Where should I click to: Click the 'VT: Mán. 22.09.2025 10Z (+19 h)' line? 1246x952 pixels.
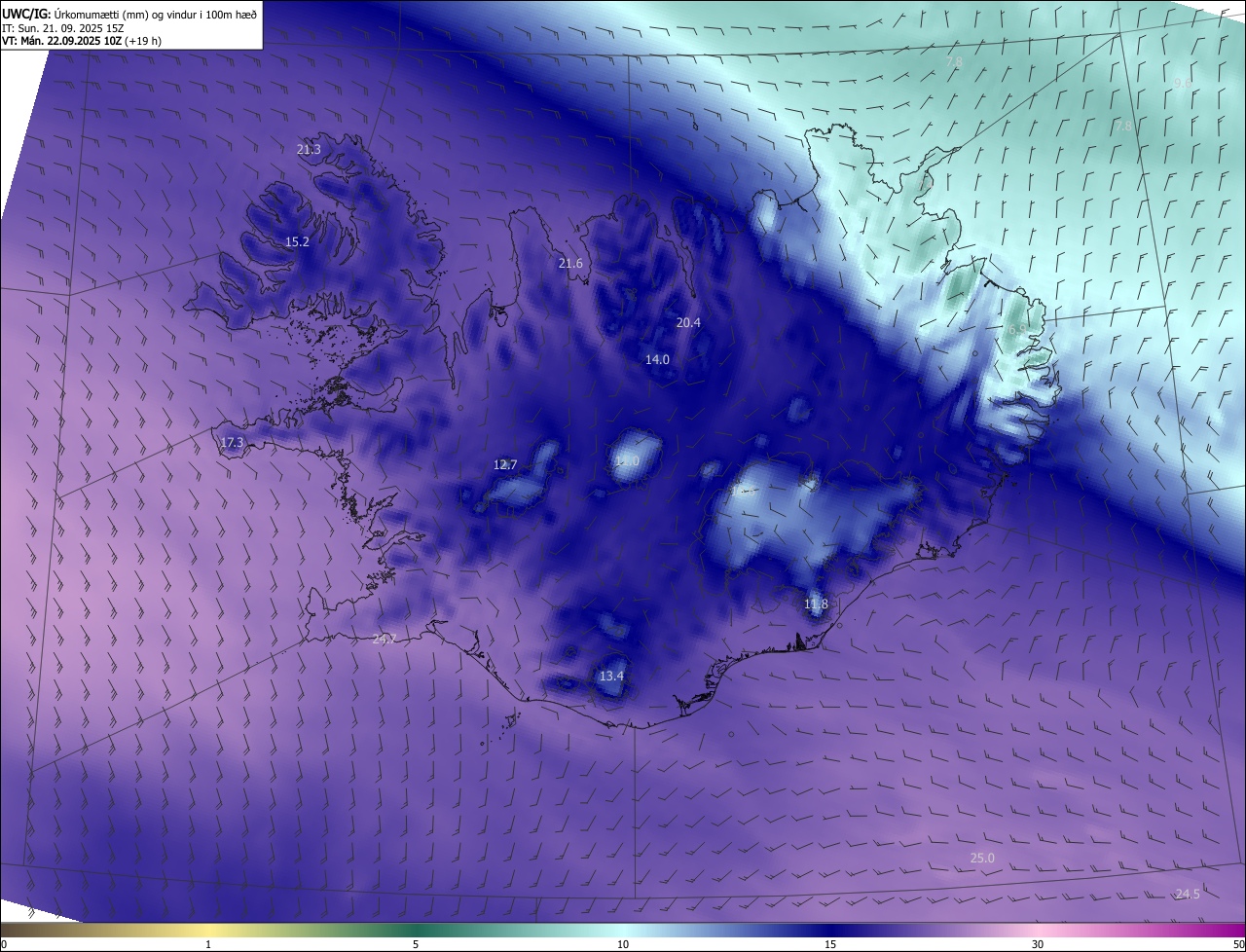tap(82, 40)
